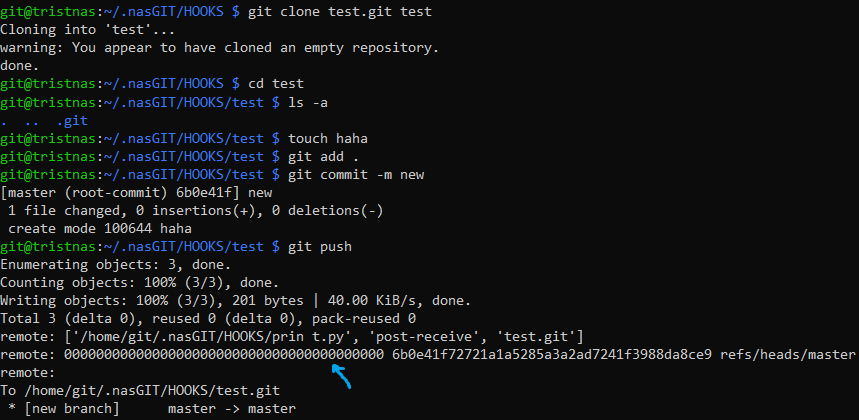The height and width of the screenshot is (420, 859).
Task: Click the all-zeros old revision hash
Action: tap(224, 355)
